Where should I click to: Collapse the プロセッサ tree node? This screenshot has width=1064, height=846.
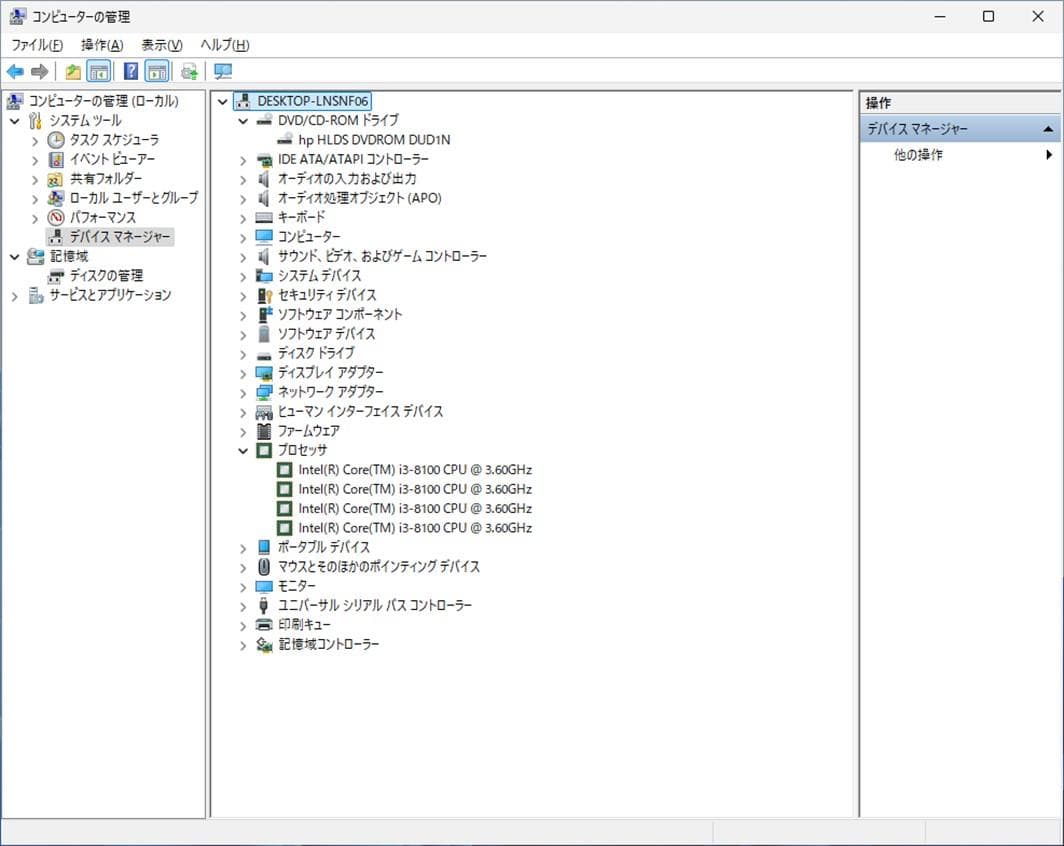coord(242,450)
